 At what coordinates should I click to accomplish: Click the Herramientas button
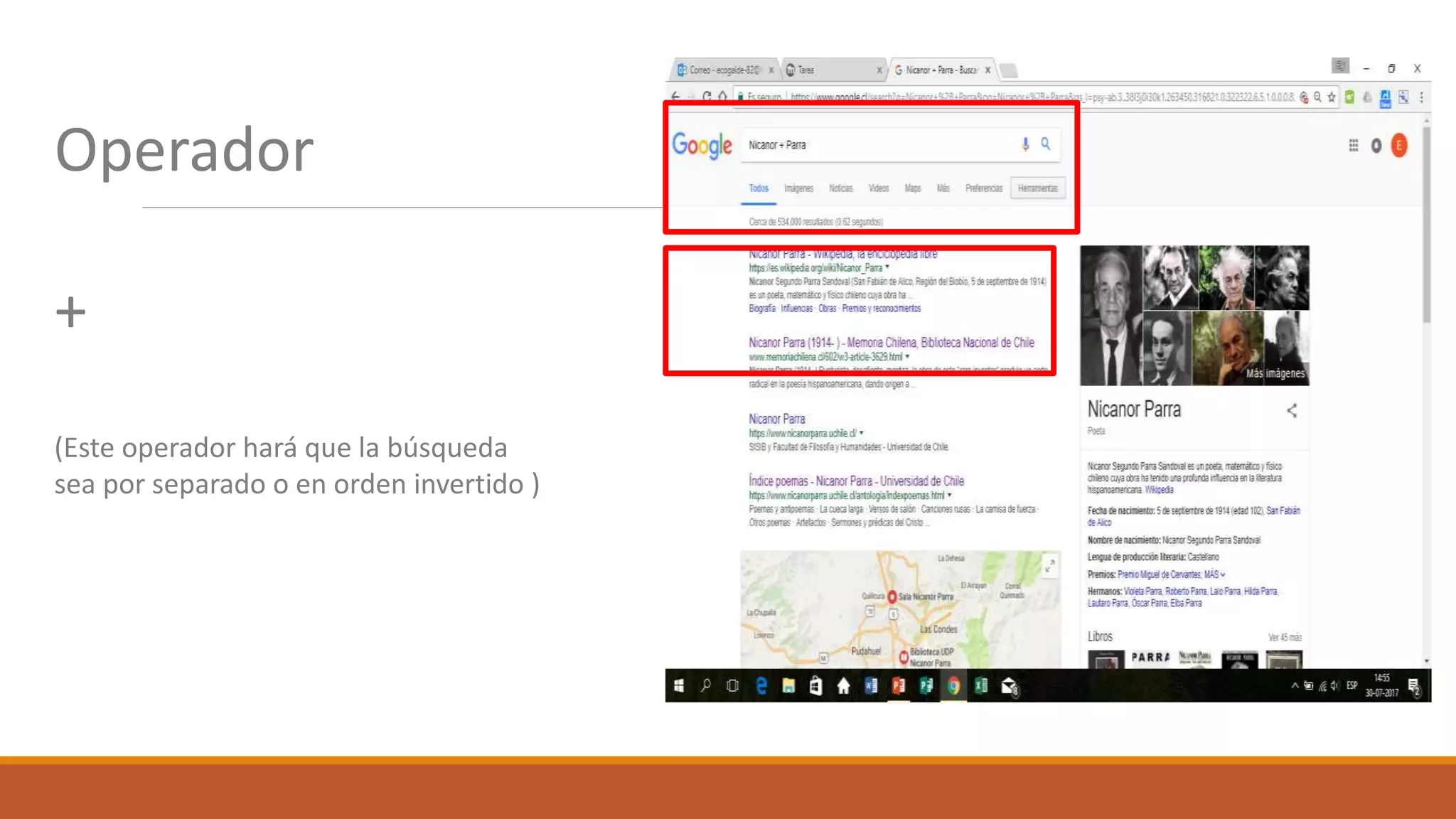point(1037,188)
